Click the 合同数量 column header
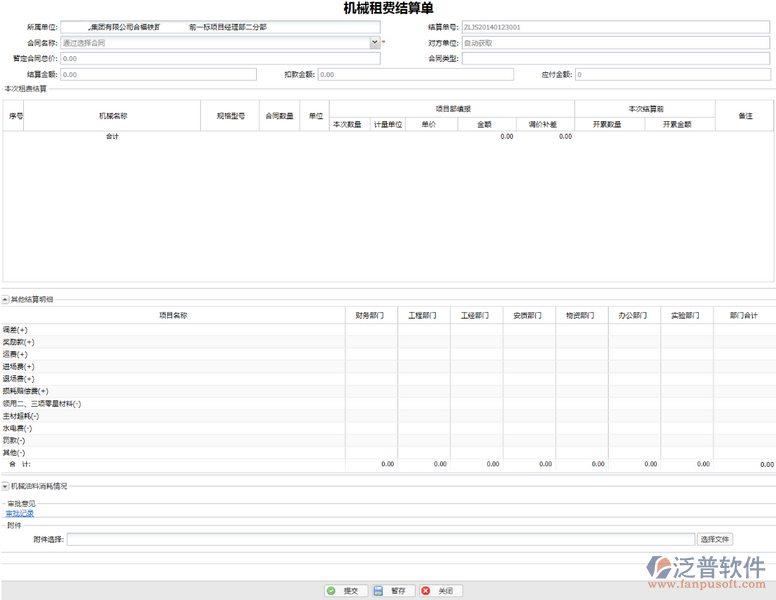The image size is (776, 600). click(x=279, y=116)
